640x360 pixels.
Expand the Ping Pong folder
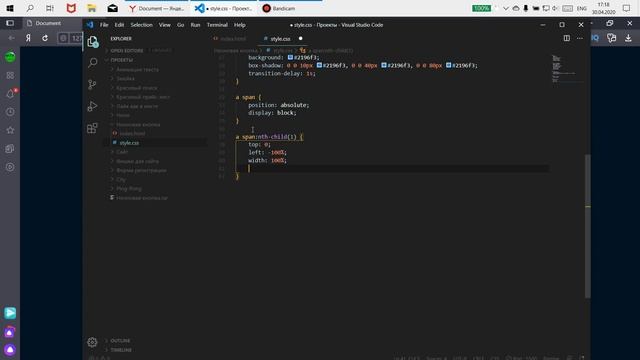129,189
